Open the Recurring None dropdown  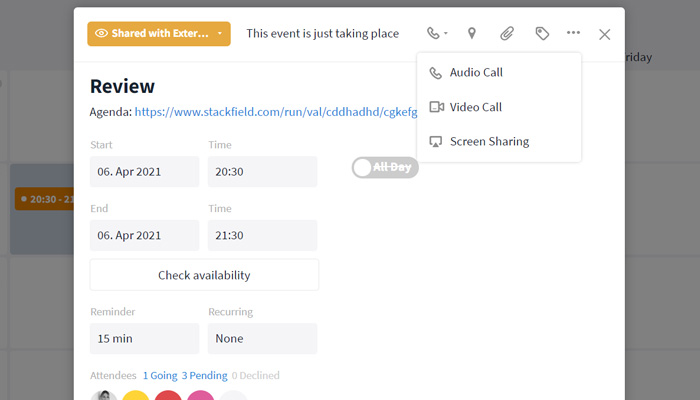262,338
